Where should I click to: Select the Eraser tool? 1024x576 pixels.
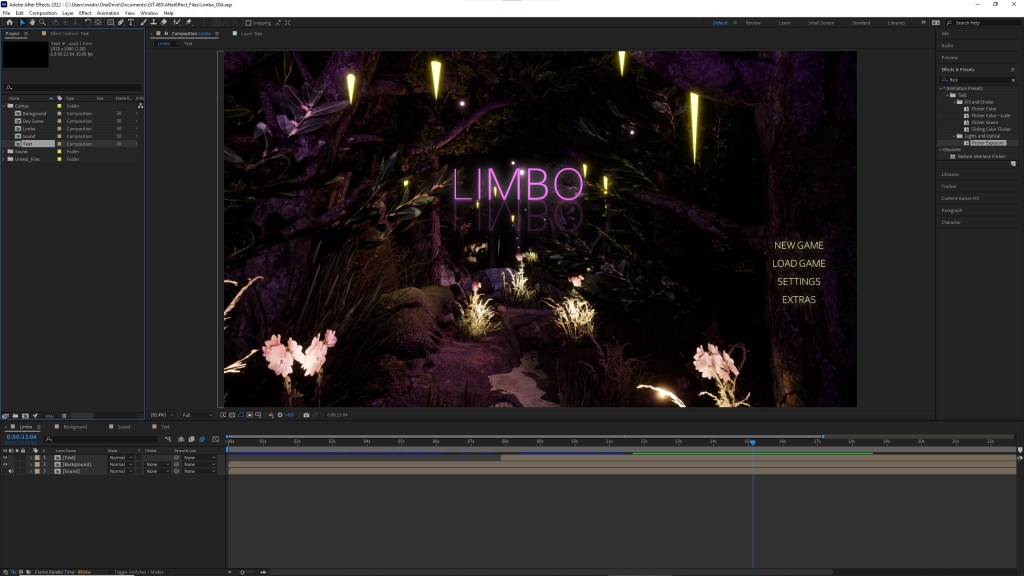click(x=165, y=22)
